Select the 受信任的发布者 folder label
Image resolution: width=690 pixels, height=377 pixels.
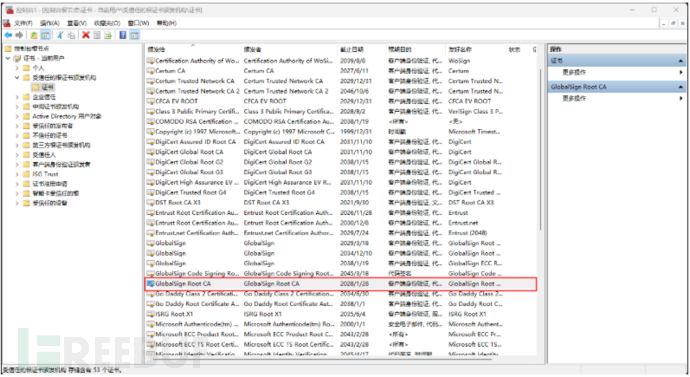pyautogui.click(x=53, y=126)
